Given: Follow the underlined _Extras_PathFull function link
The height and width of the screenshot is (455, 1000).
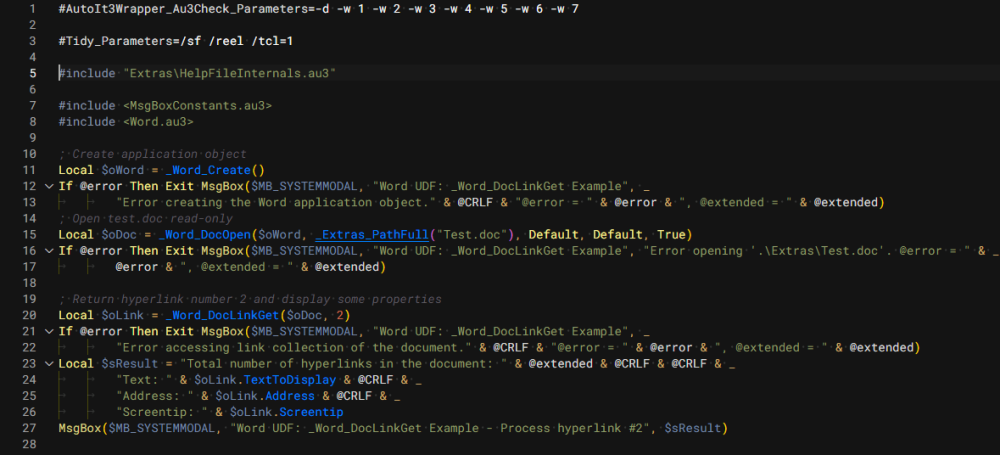Looking at the screenshot, I should 371,235.
